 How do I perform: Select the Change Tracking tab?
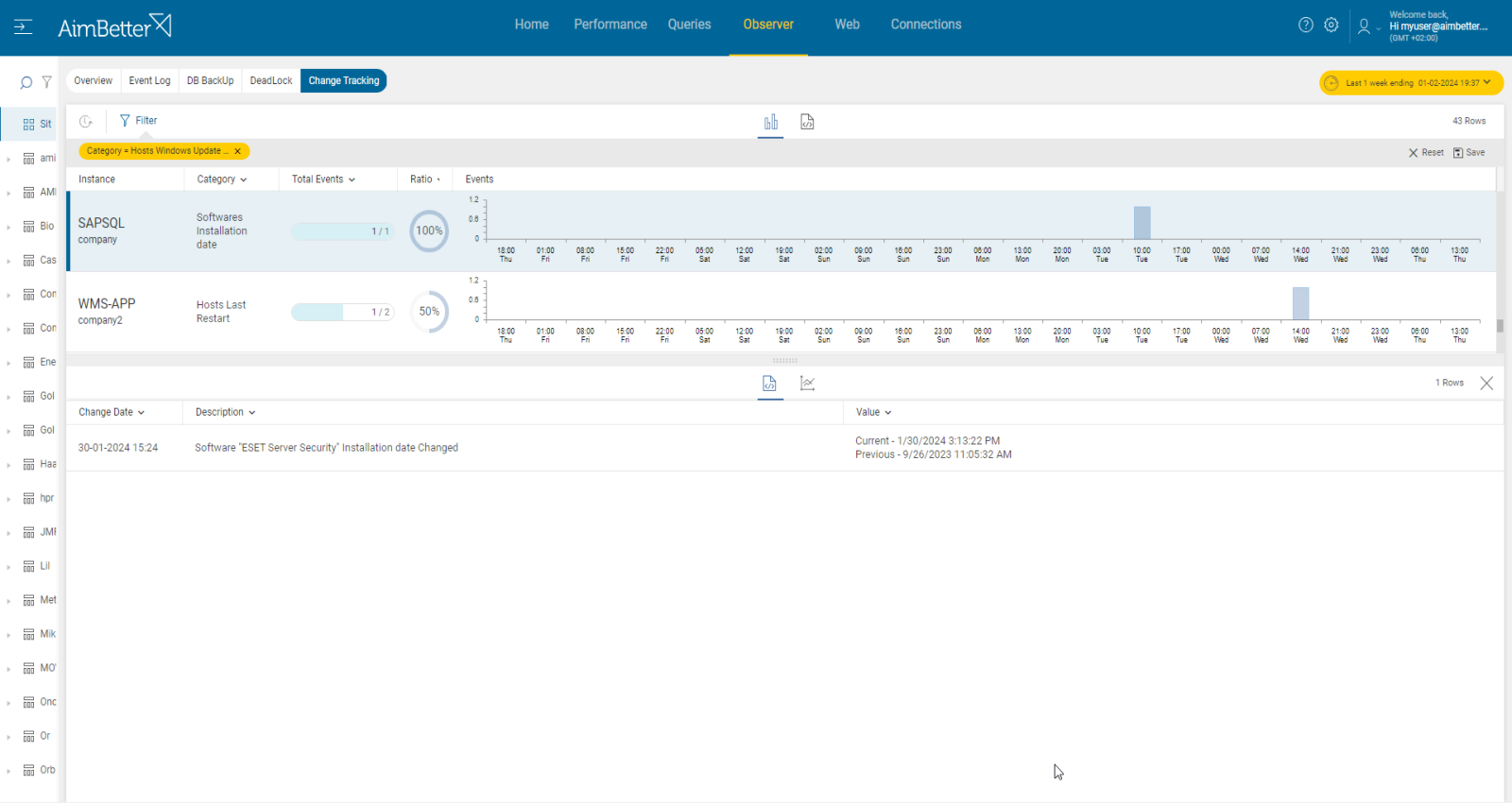343,81
